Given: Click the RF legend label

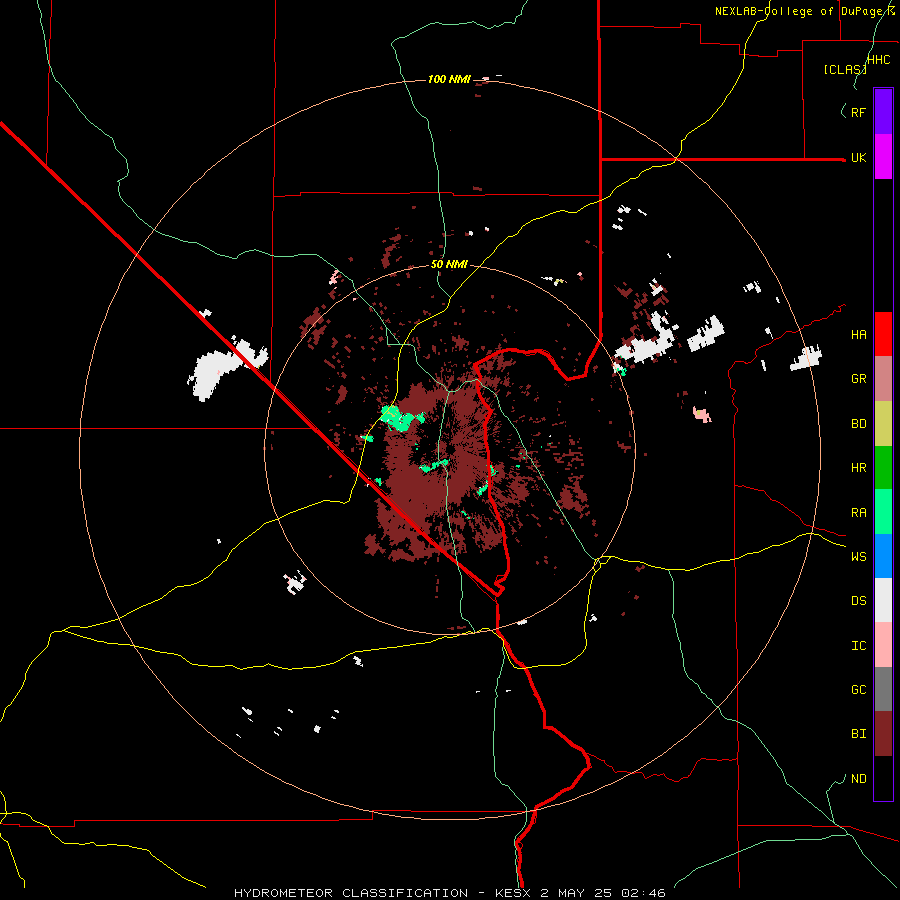Looking at the screenshot, I should point(858,112).
